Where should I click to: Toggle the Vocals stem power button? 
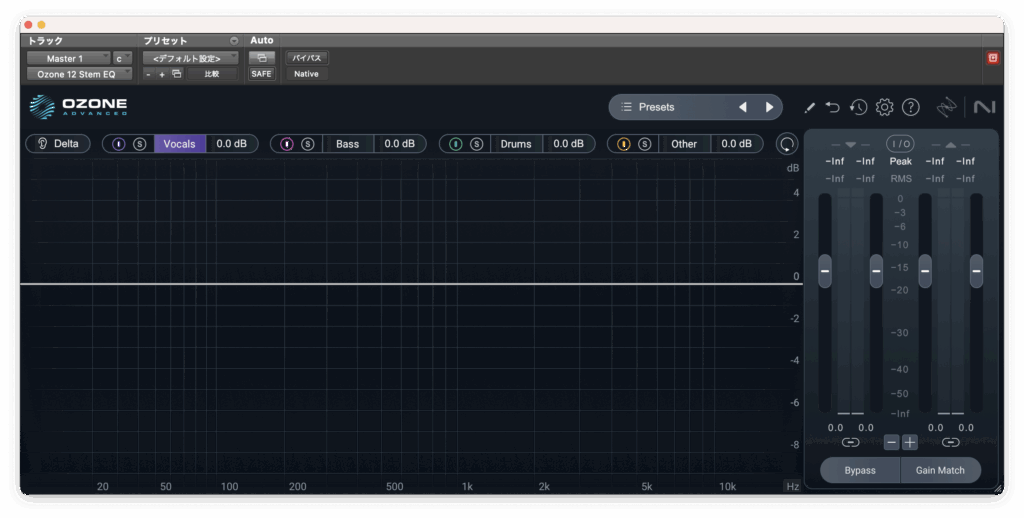[x=119, y=144]
